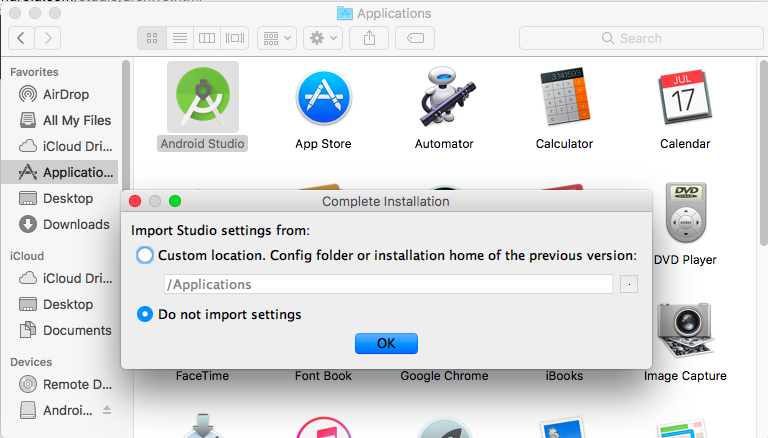Click the browse folder button beside path

click(629, 284)
